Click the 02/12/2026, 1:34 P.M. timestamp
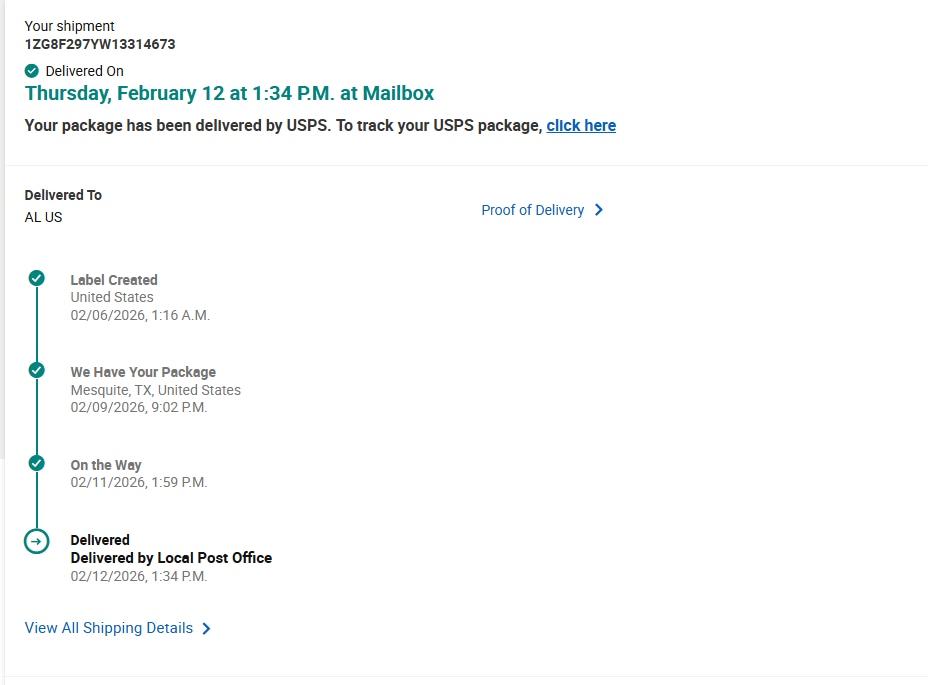The height and width of the screenshot is (685, 928). [138, 576]
